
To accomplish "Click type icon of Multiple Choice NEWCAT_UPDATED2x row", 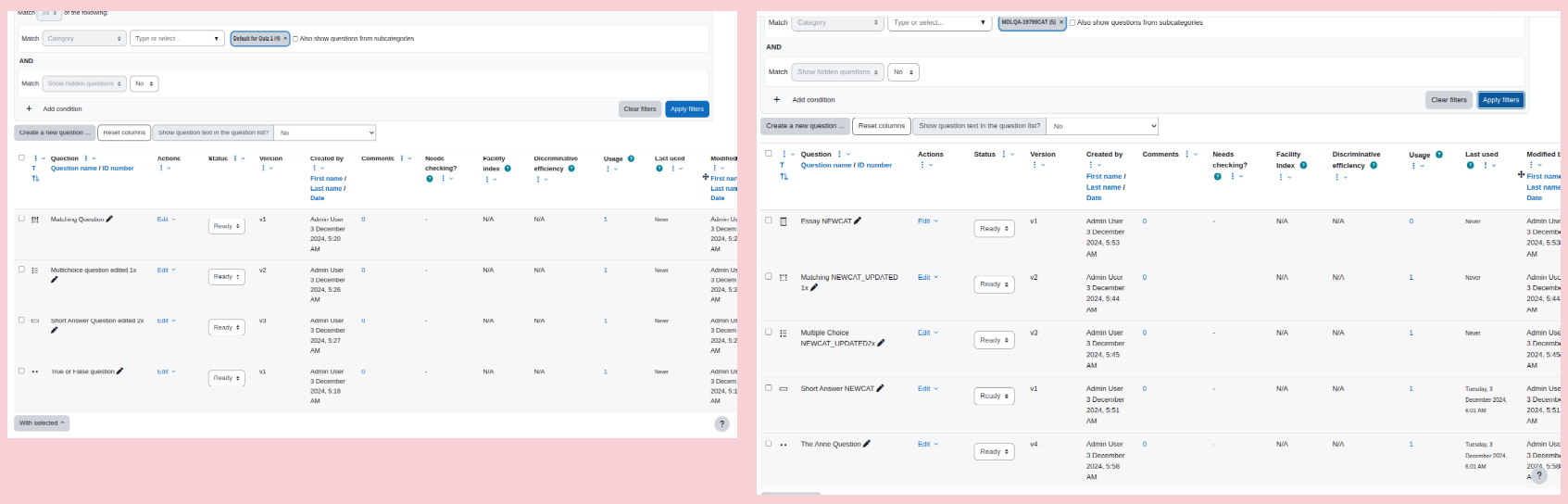I will pos(784,333).
